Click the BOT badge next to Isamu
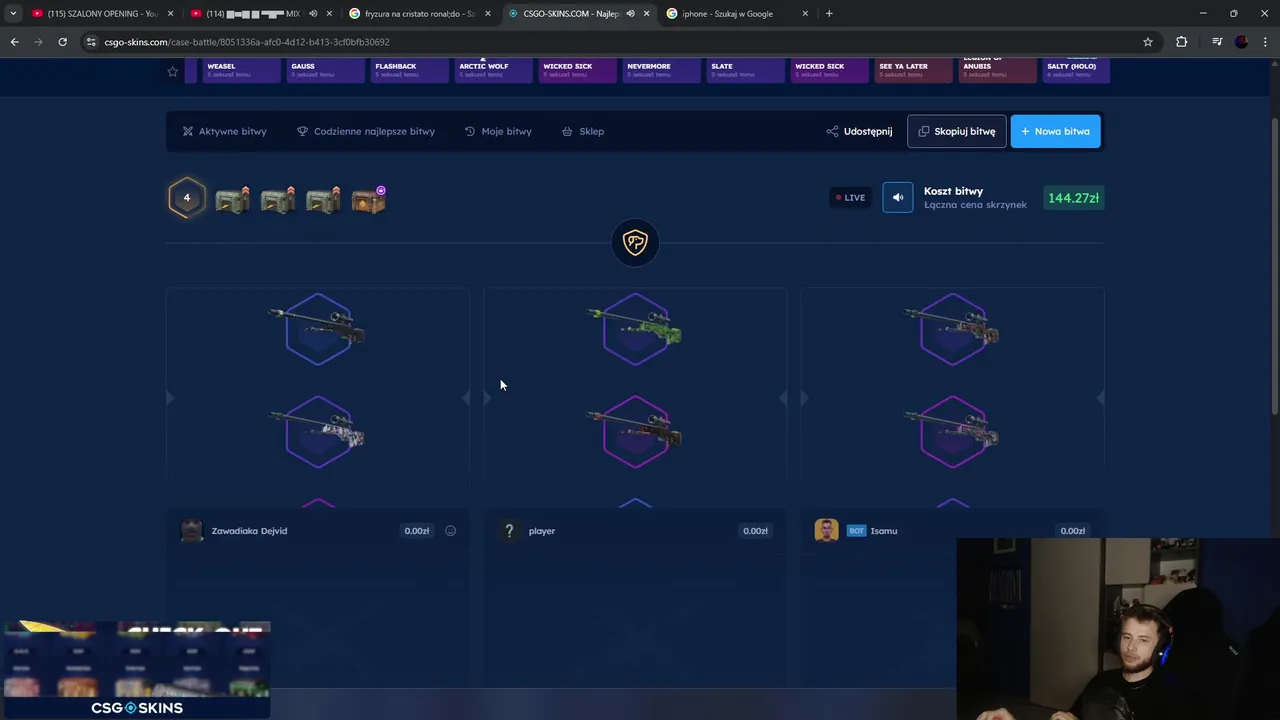This screenshot has width=1280, height=720. [x=856, y=531]
